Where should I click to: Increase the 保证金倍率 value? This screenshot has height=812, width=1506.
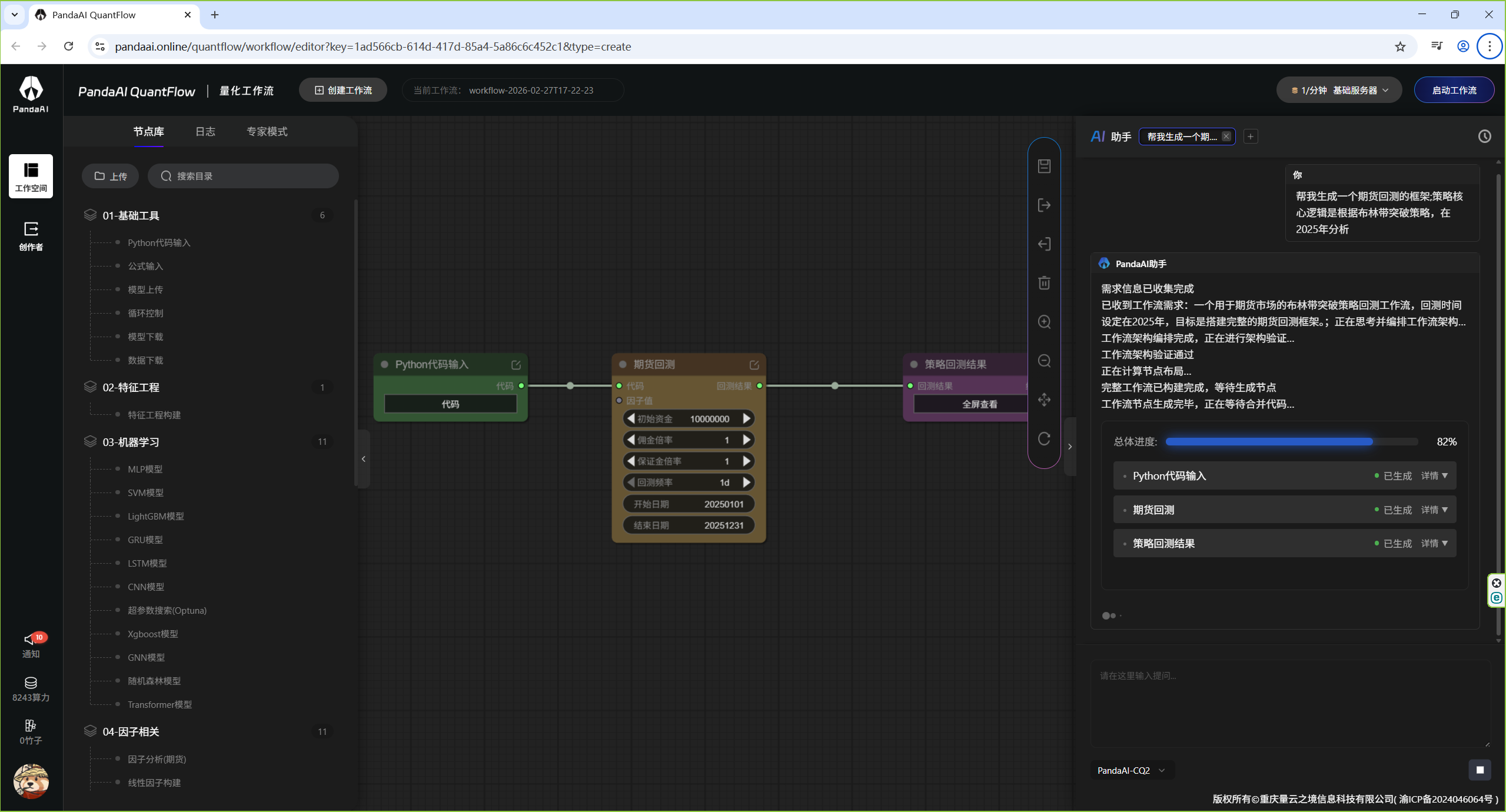[747, 461]
